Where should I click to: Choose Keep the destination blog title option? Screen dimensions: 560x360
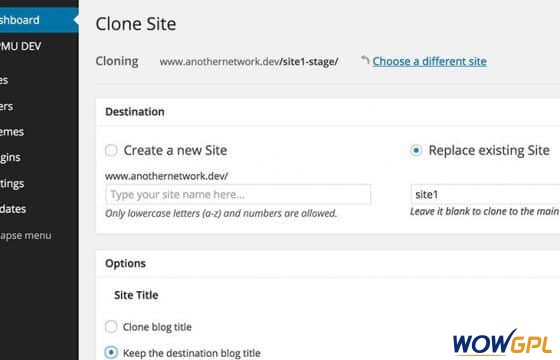click(x=111, y=352)
